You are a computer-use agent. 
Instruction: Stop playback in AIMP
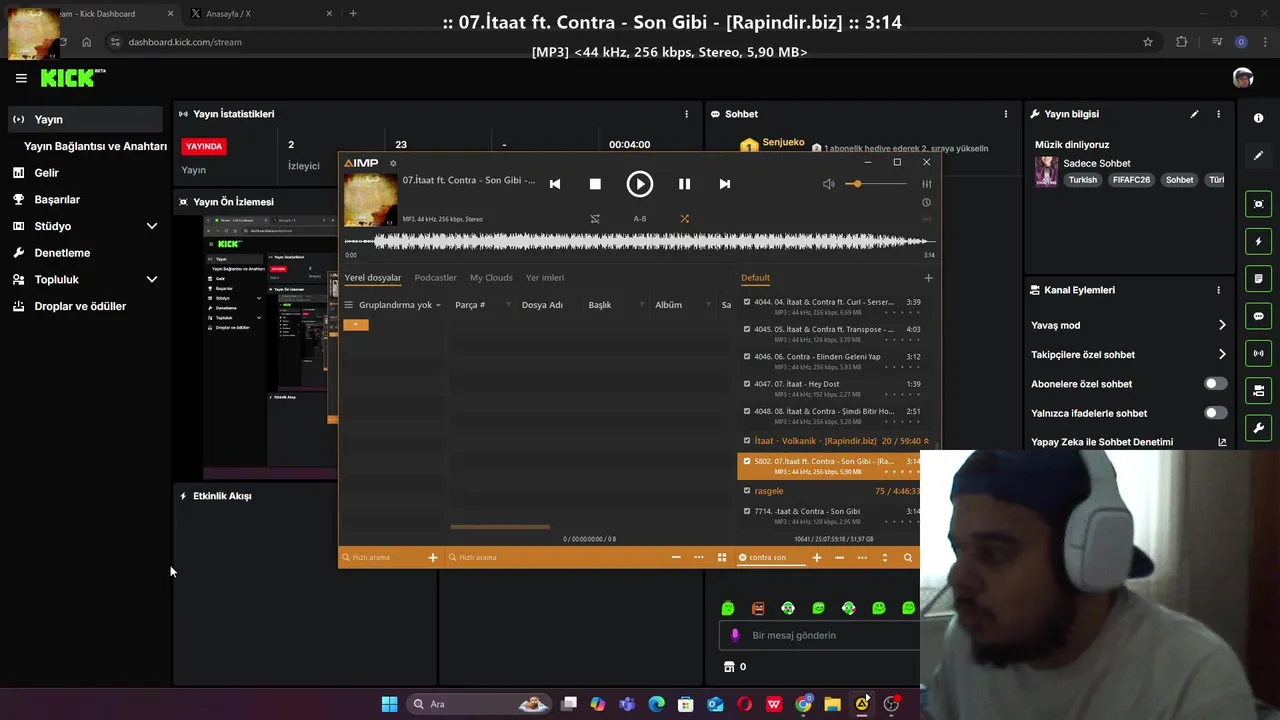(x=595, y=184)
